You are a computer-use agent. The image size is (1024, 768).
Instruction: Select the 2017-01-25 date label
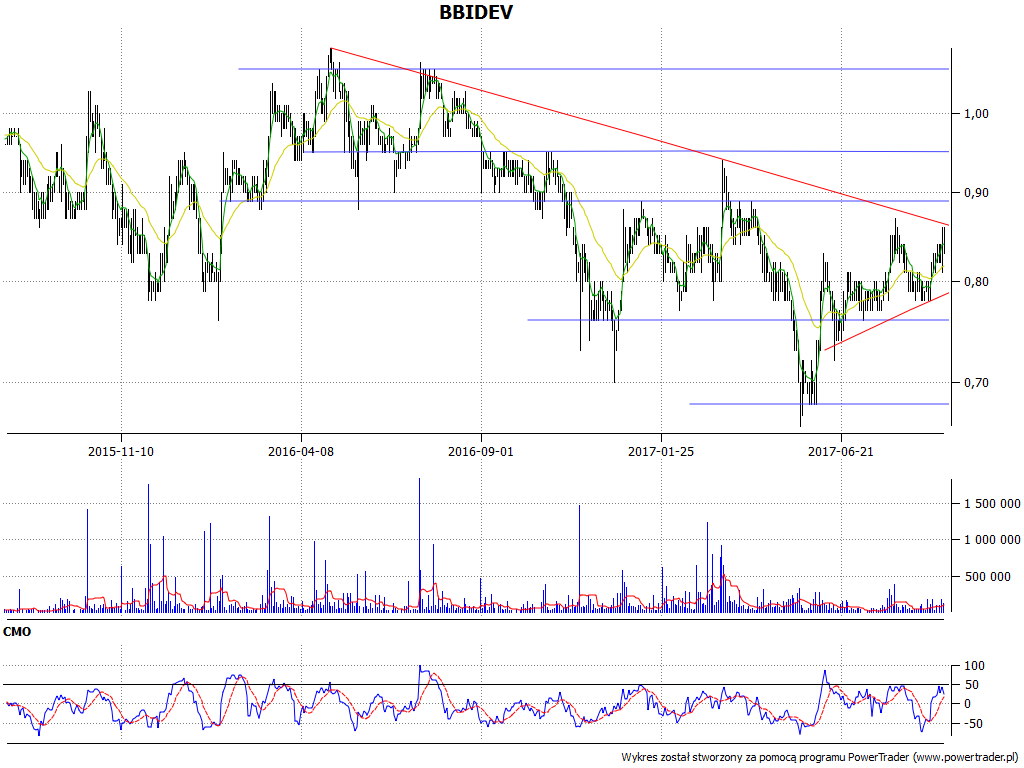tap(661, 451)
